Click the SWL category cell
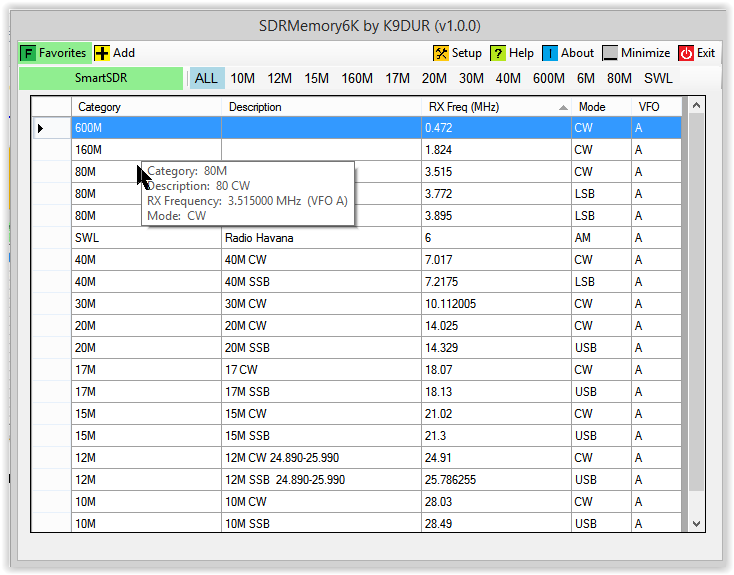Screen dimensions: 734x575 (x=146, y=238)
